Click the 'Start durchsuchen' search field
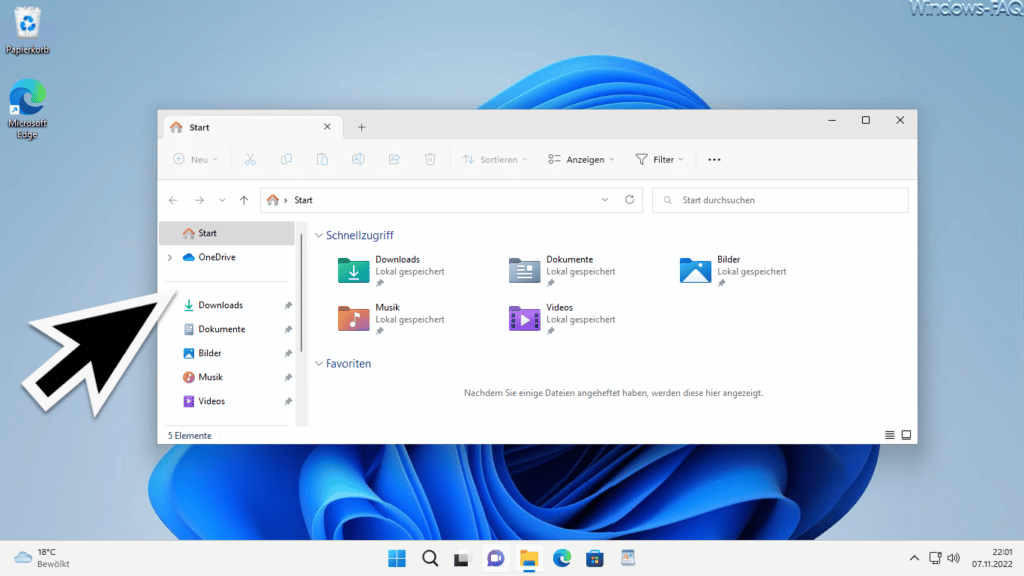 click(x=780, y=200)
